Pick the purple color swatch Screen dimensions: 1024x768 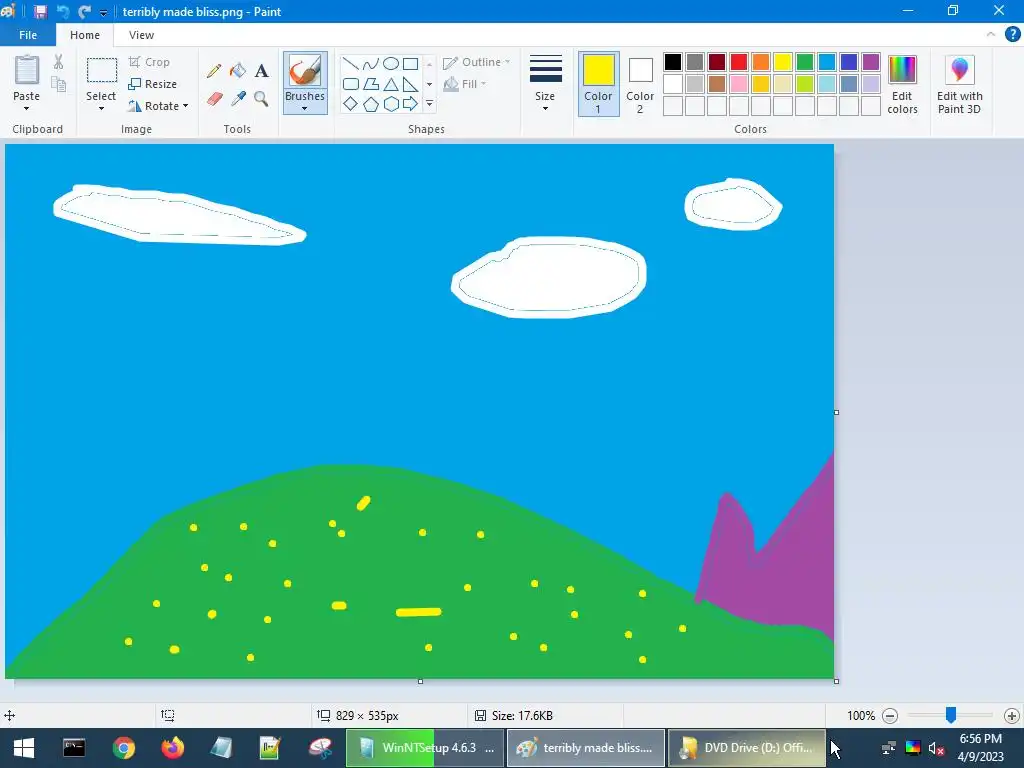click(x=871, y=62)
